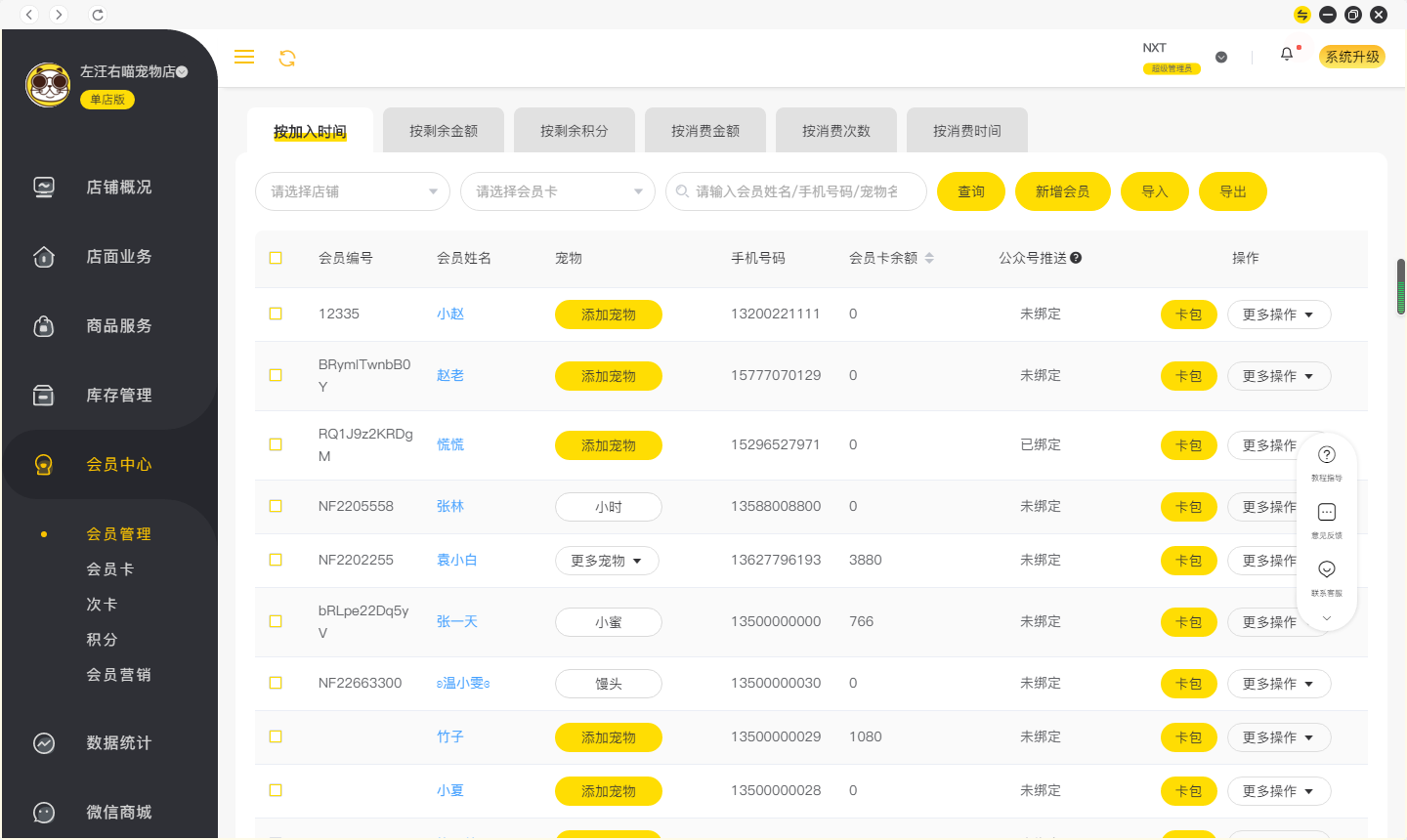
Task: Click the 公众号推送 question mark icon
Action: pyautogui.click(x=1076, y=258)
